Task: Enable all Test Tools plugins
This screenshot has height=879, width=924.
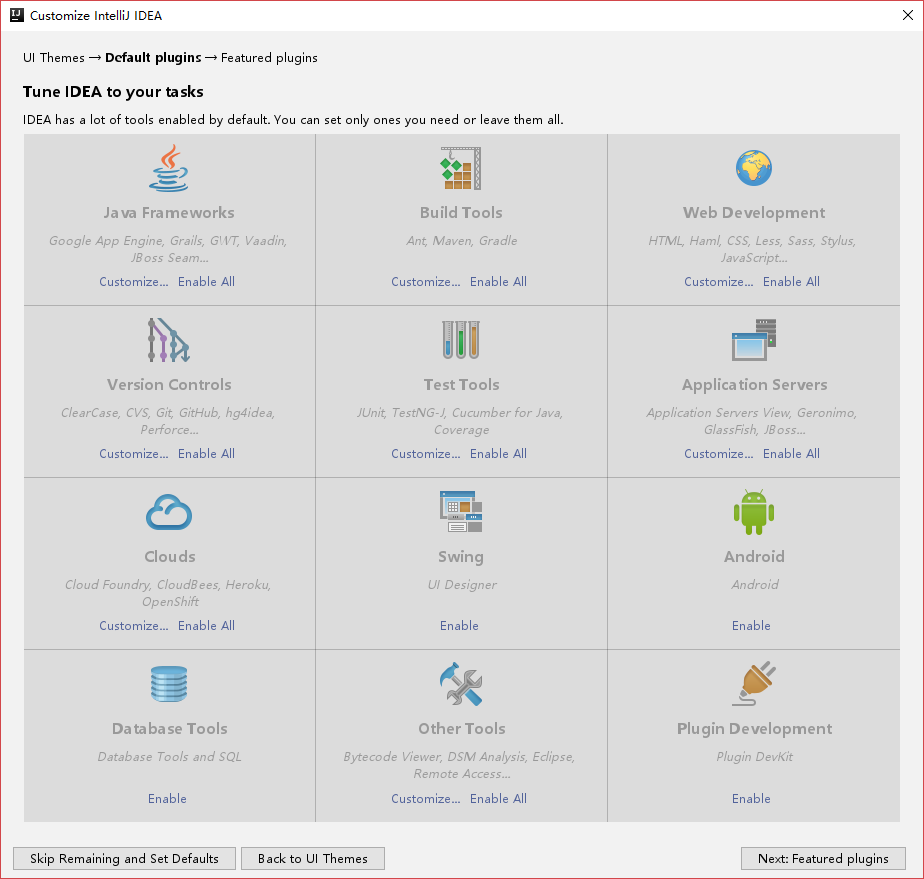Action: [x=498, y=454]
